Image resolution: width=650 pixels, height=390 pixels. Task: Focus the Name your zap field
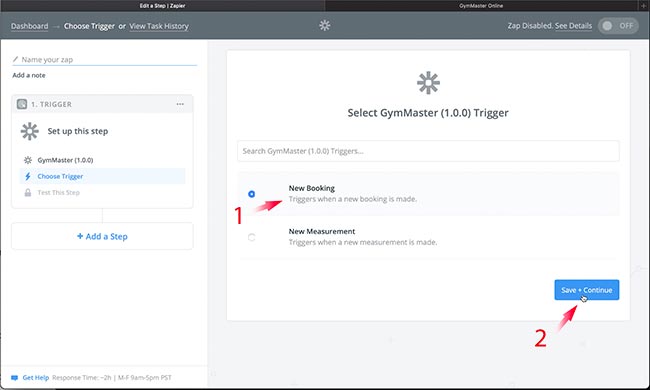click(x=104, y=59)
